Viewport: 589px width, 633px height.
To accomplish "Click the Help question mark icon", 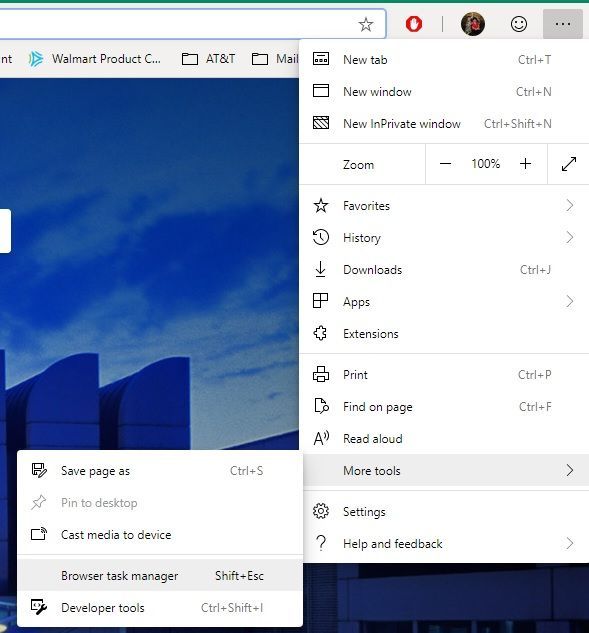I will tap(321, 543).
